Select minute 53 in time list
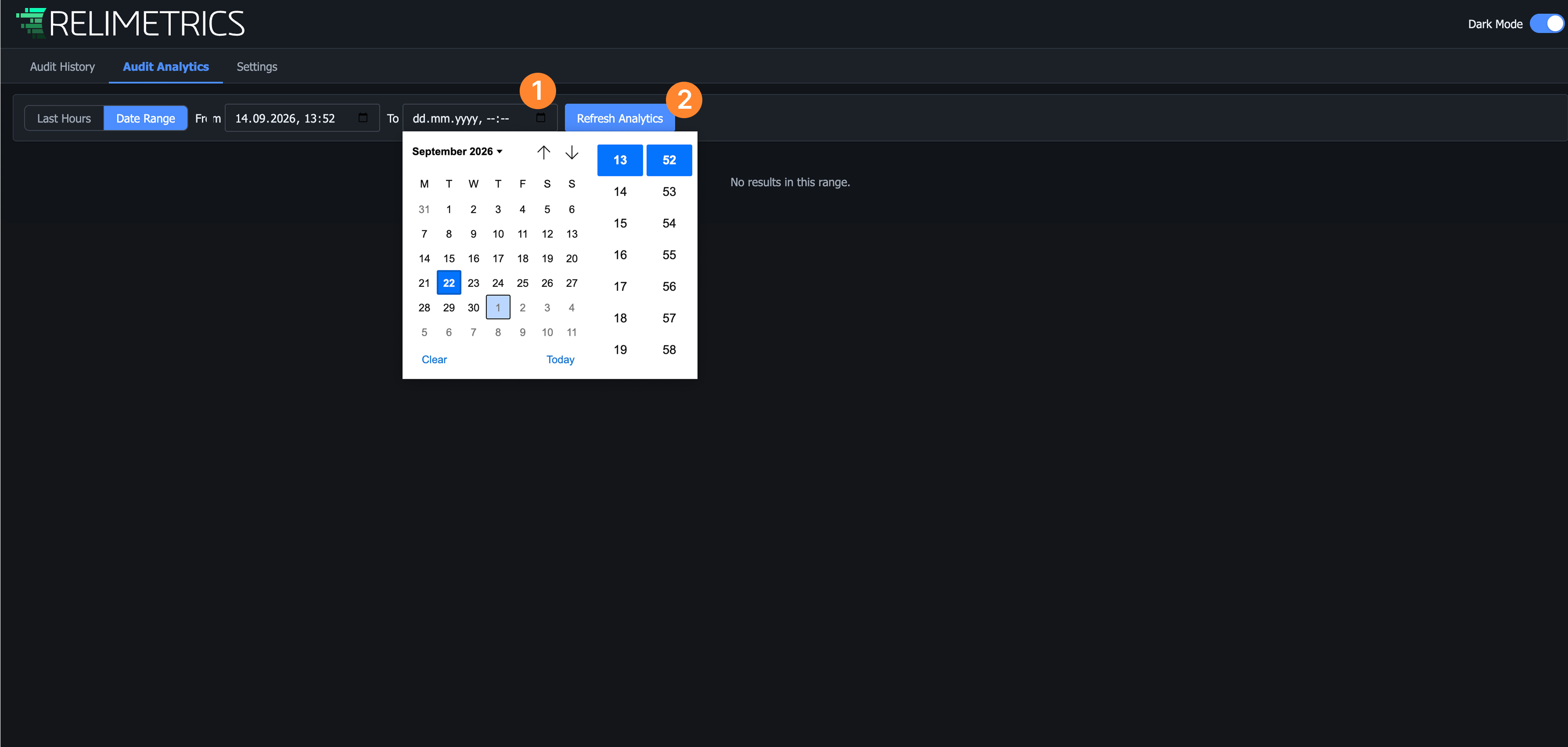 pos(669,192)
